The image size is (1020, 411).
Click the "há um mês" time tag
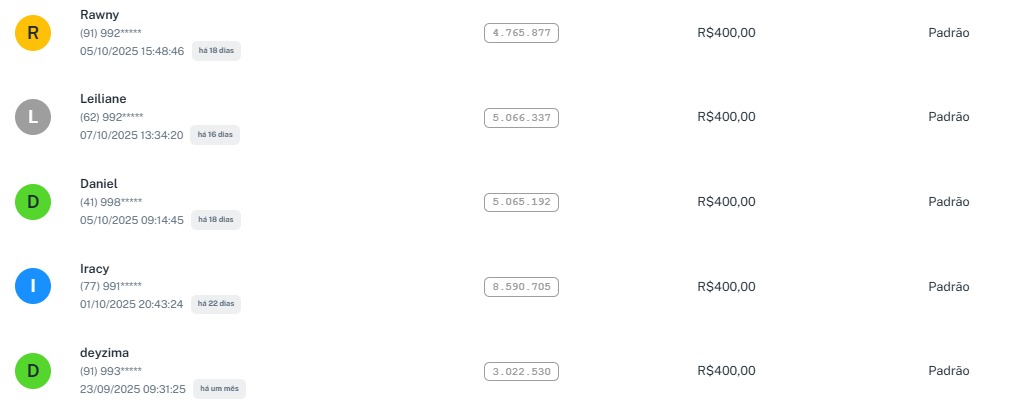[x=219, y=388]
